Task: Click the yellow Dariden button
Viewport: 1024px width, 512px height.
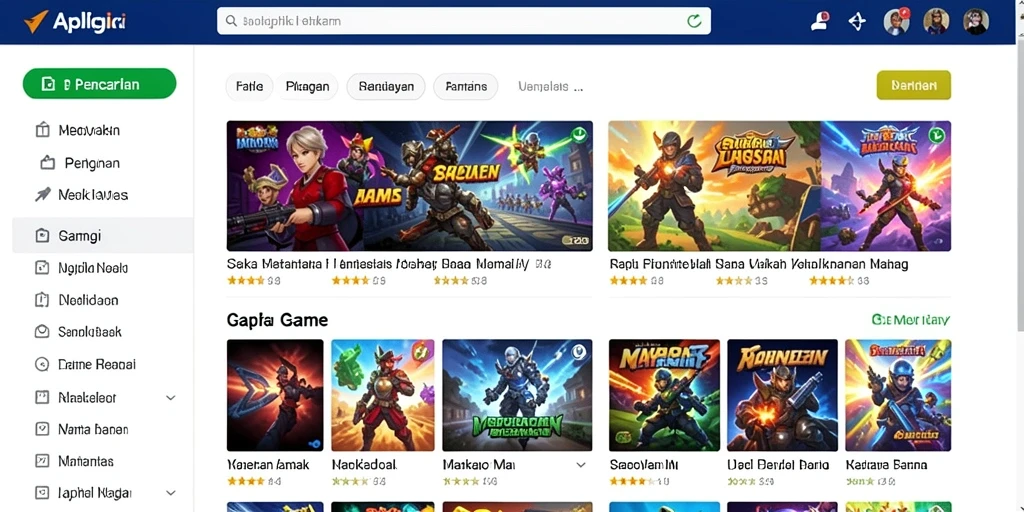Action: (914, 85)
